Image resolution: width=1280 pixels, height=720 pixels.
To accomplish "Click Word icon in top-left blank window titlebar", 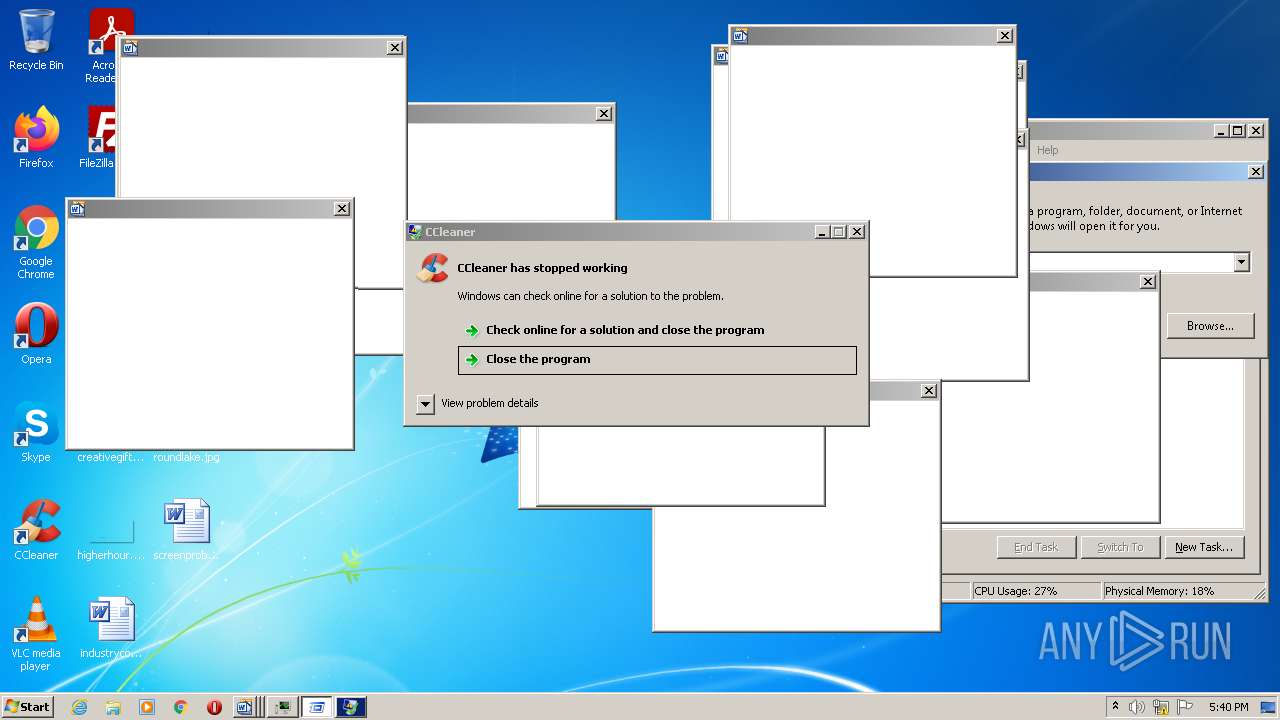I will click(129, 47).
